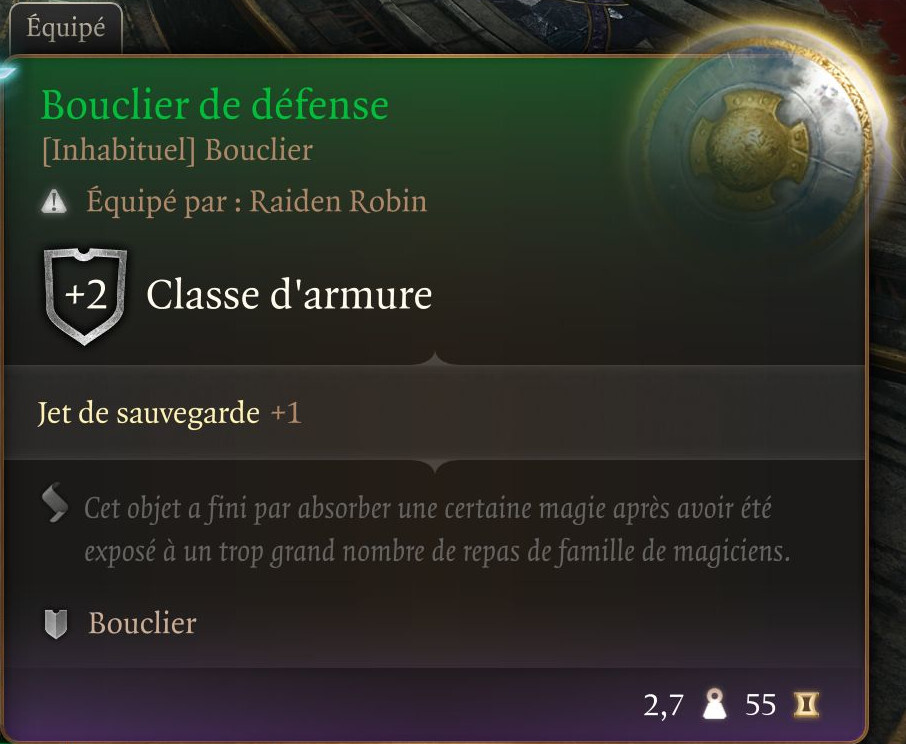Click the weight icon next to 2,7
Image resolution: width=906 pixels, height=744 pixels.
pos(714,704)
